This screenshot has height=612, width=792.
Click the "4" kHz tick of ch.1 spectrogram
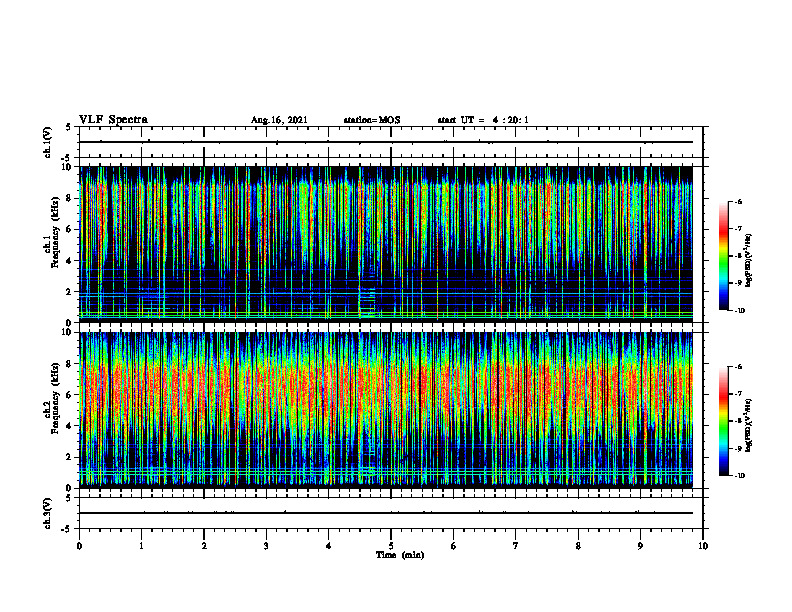click(70, 261)
